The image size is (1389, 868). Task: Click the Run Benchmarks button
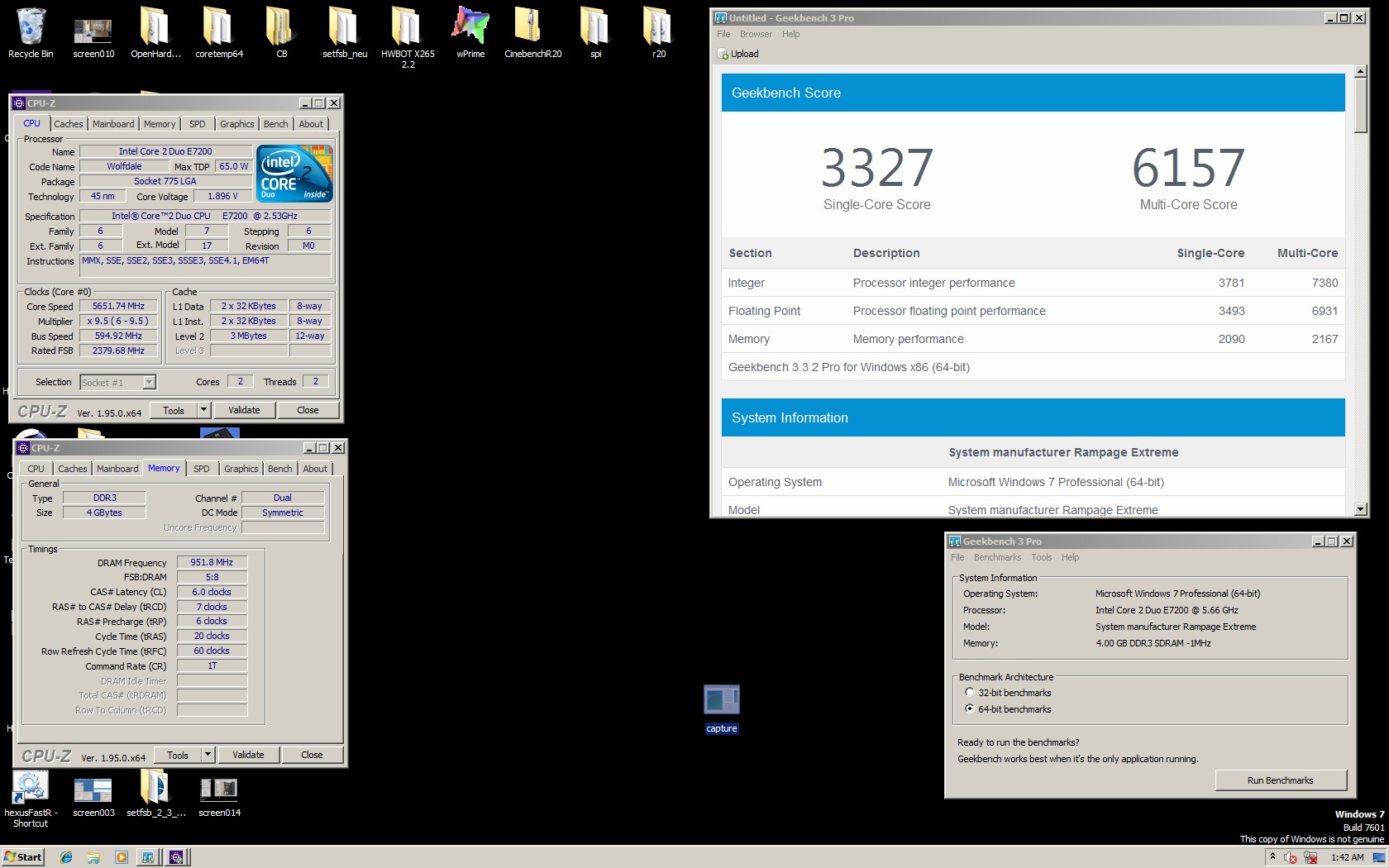point(1281,780)
